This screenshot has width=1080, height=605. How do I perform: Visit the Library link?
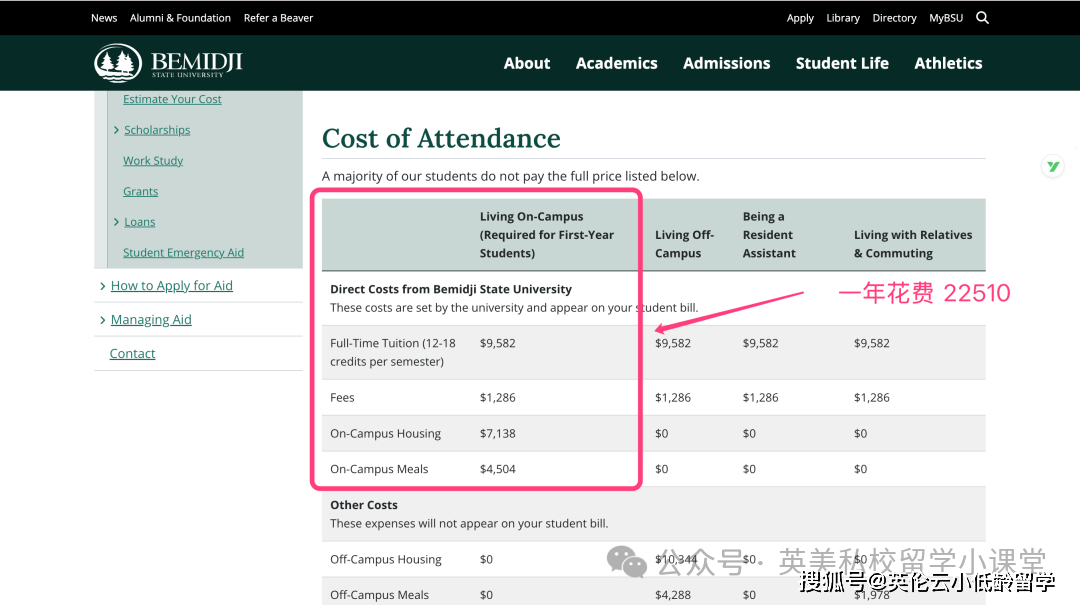click(x=843, y=18)
